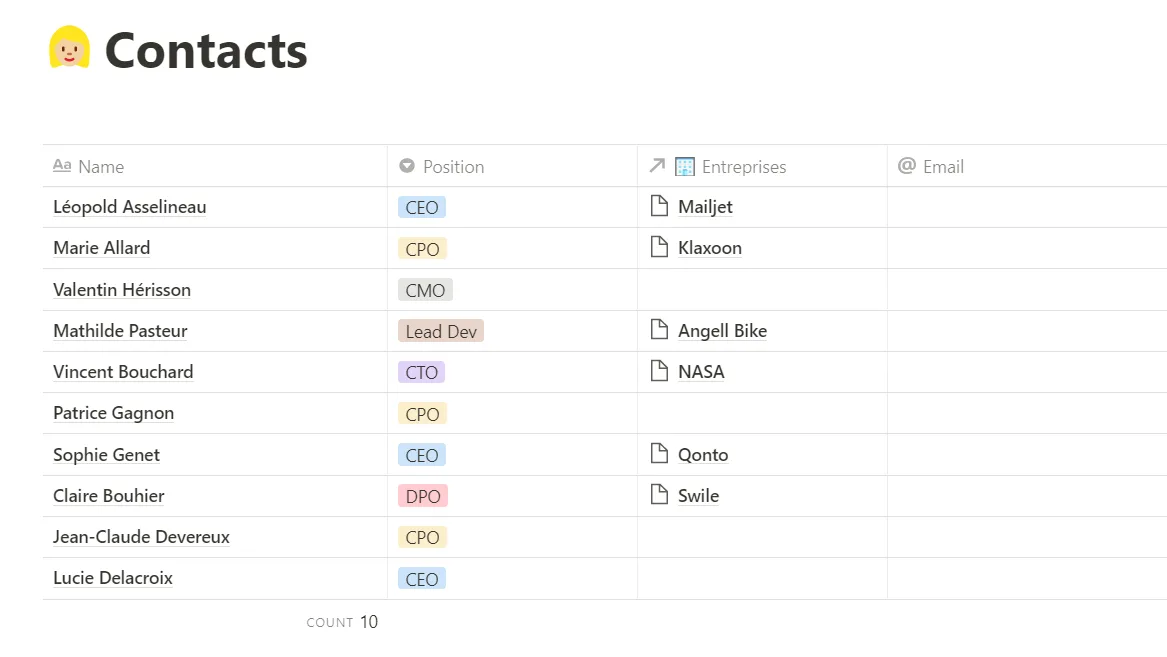Follow the Qonto company link
Screen dimensions: 1167x657
[x=703, y=454]
